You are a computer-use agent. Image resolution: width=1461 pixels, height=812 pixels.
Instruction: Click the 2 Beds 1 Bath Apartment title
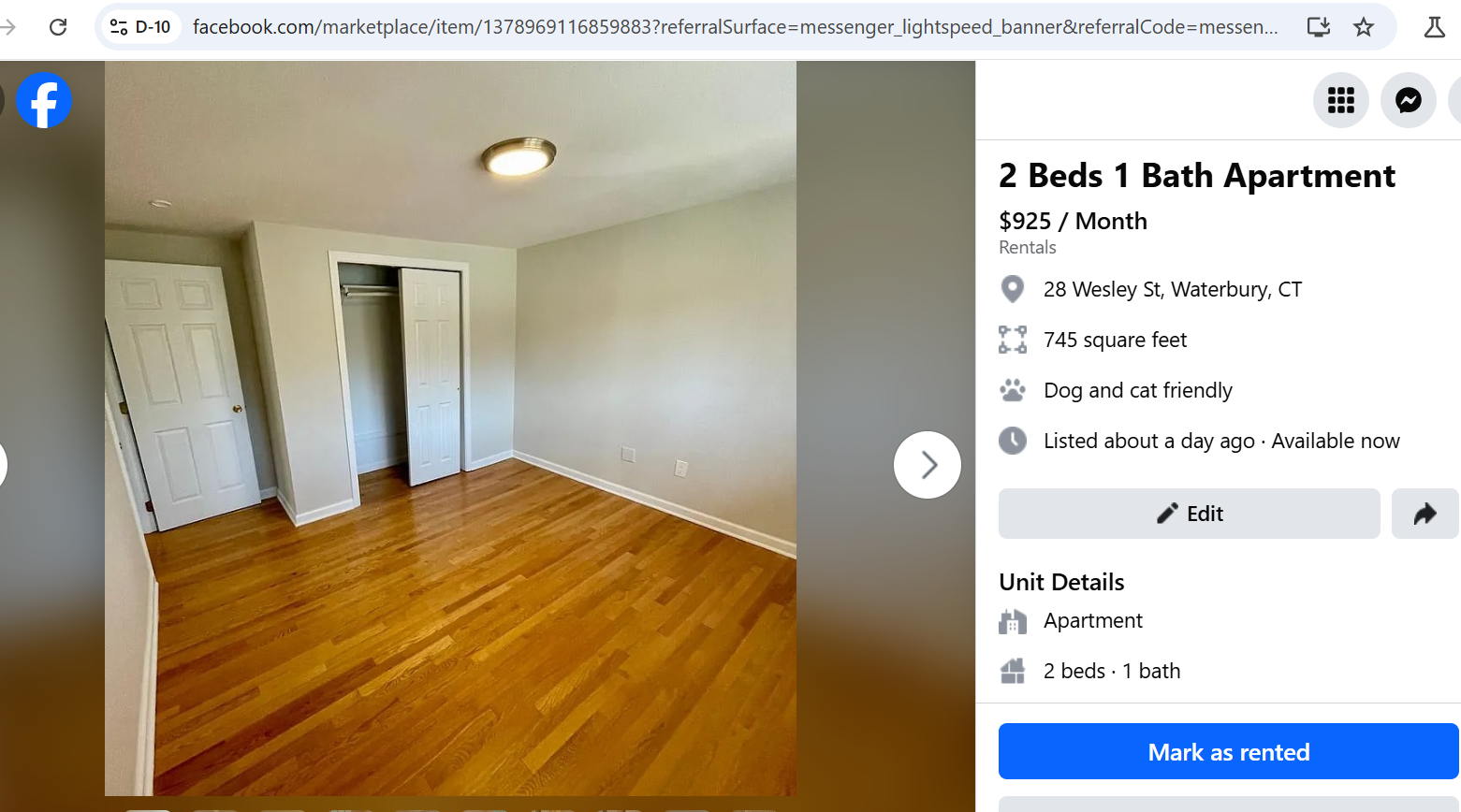click(1196, 176)
